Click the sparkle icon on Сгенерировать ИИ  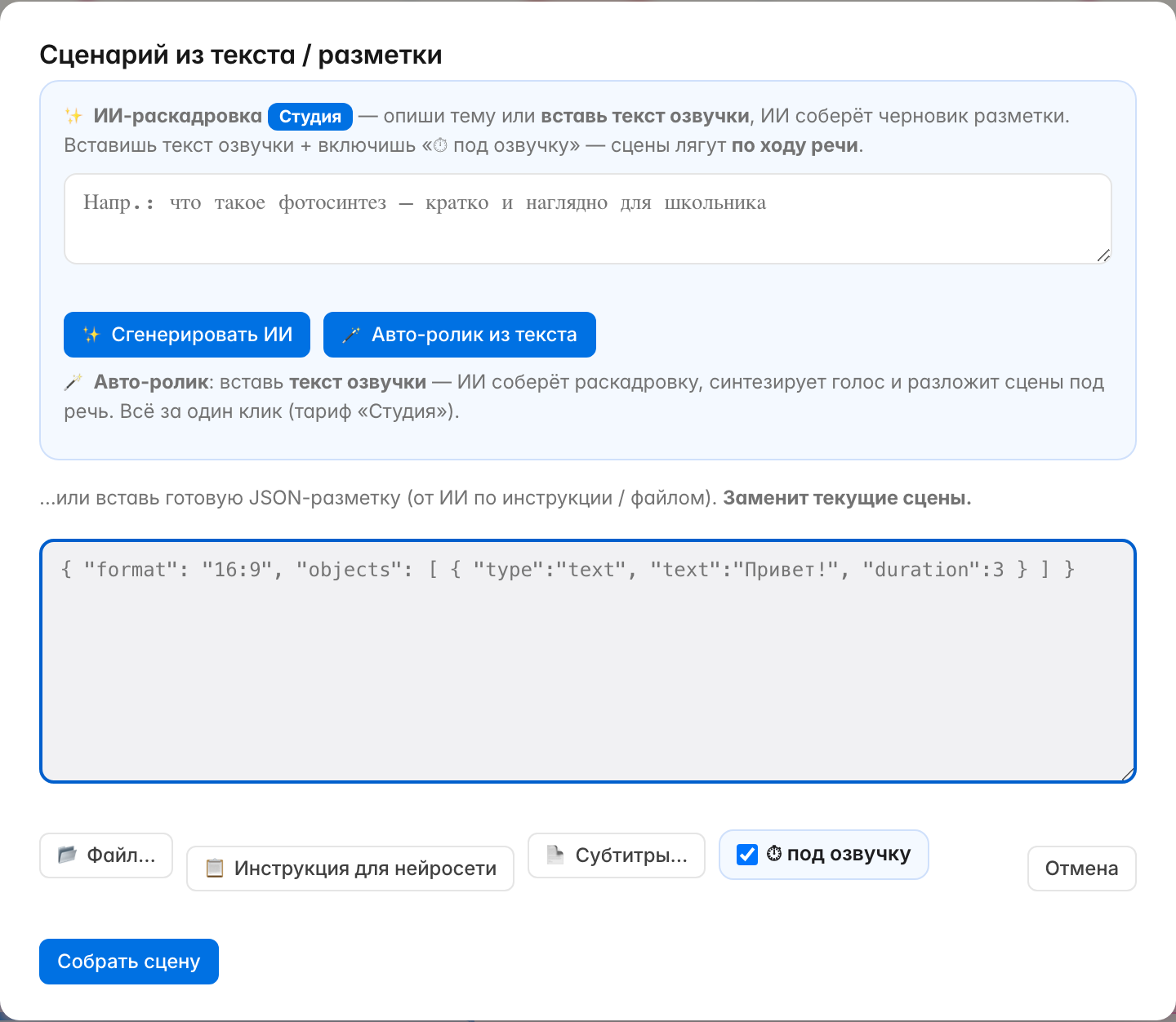91,335
